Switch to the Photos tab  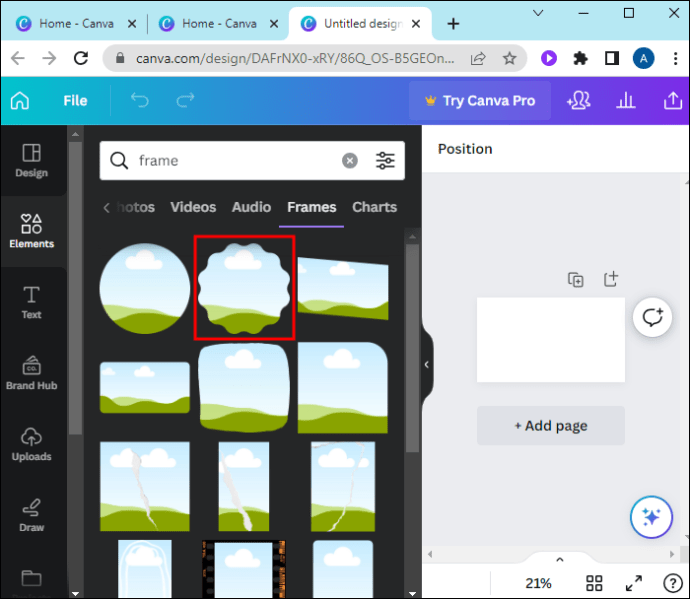pyautogui.click(x=136, y=207)
